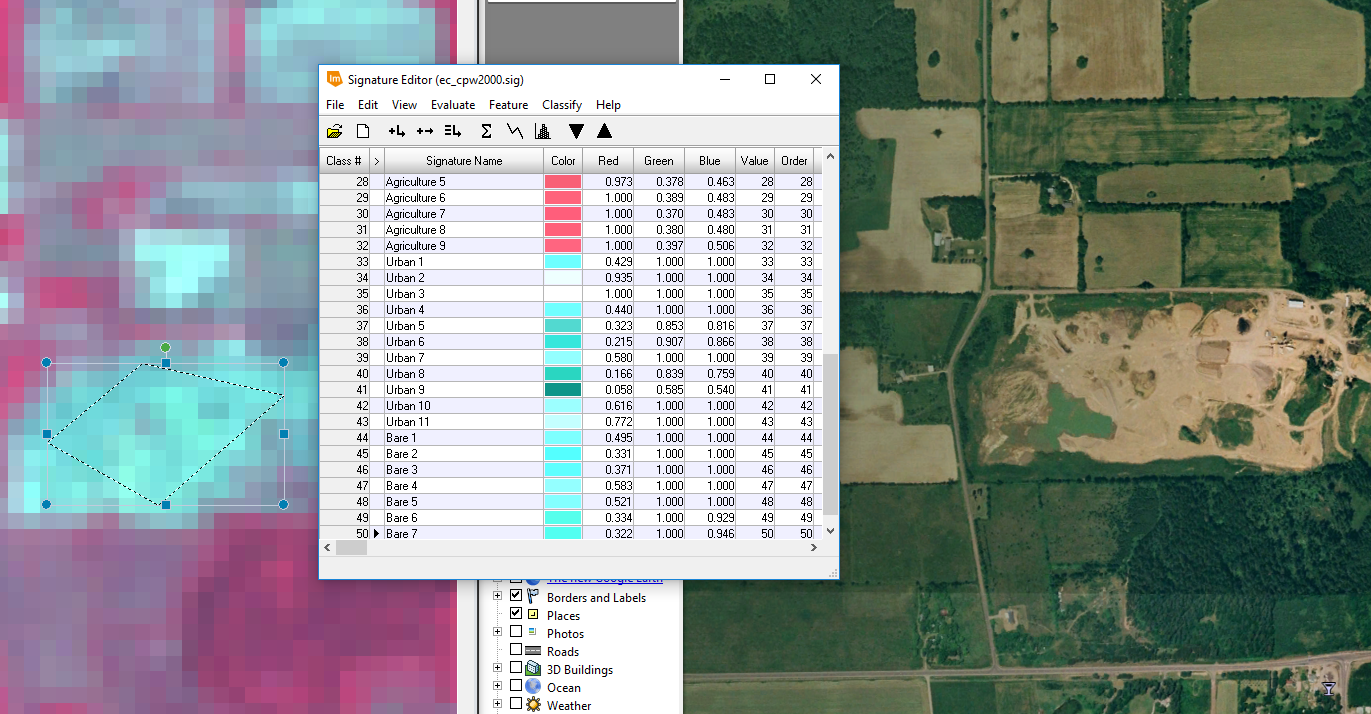Image resolution: width=1371 pixels, height=714 pixels.
Task: Disable the Places layer checkbox
Action: pyautogui.click(x=517, y=615)
